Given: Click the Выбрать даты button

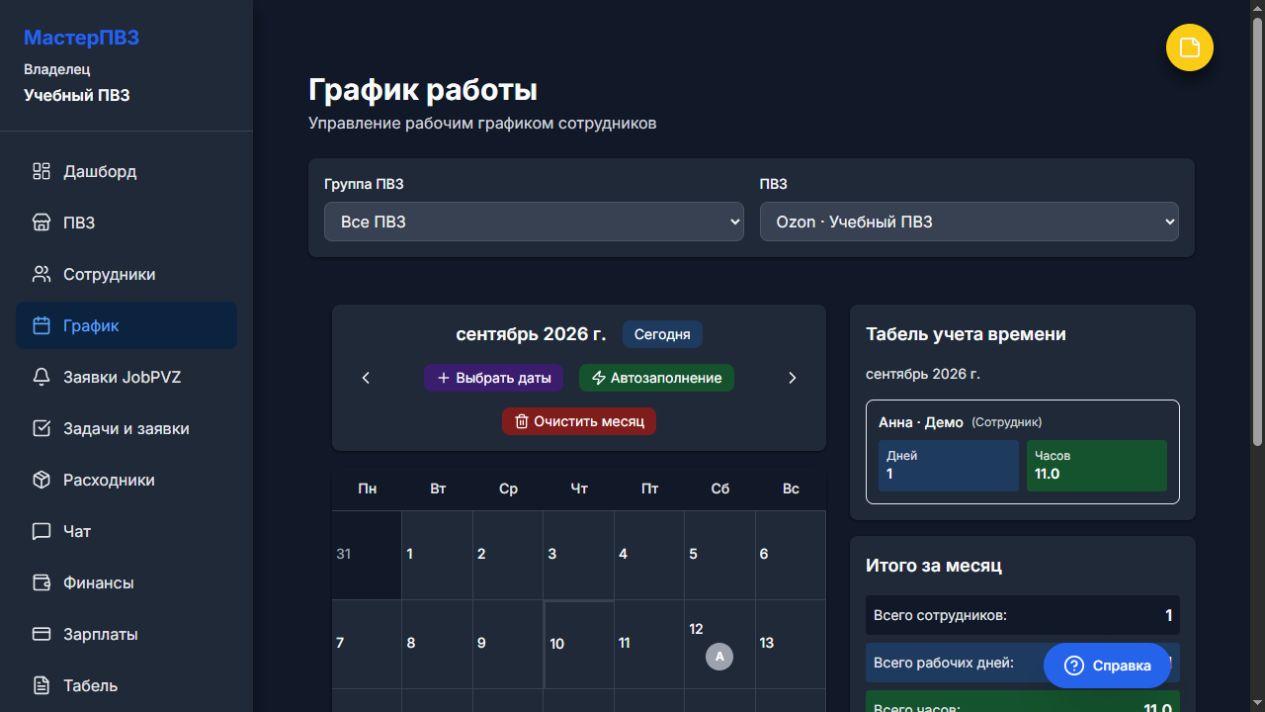Looking at the screenshot, I should pyautogui.click(x=494, y=378).
